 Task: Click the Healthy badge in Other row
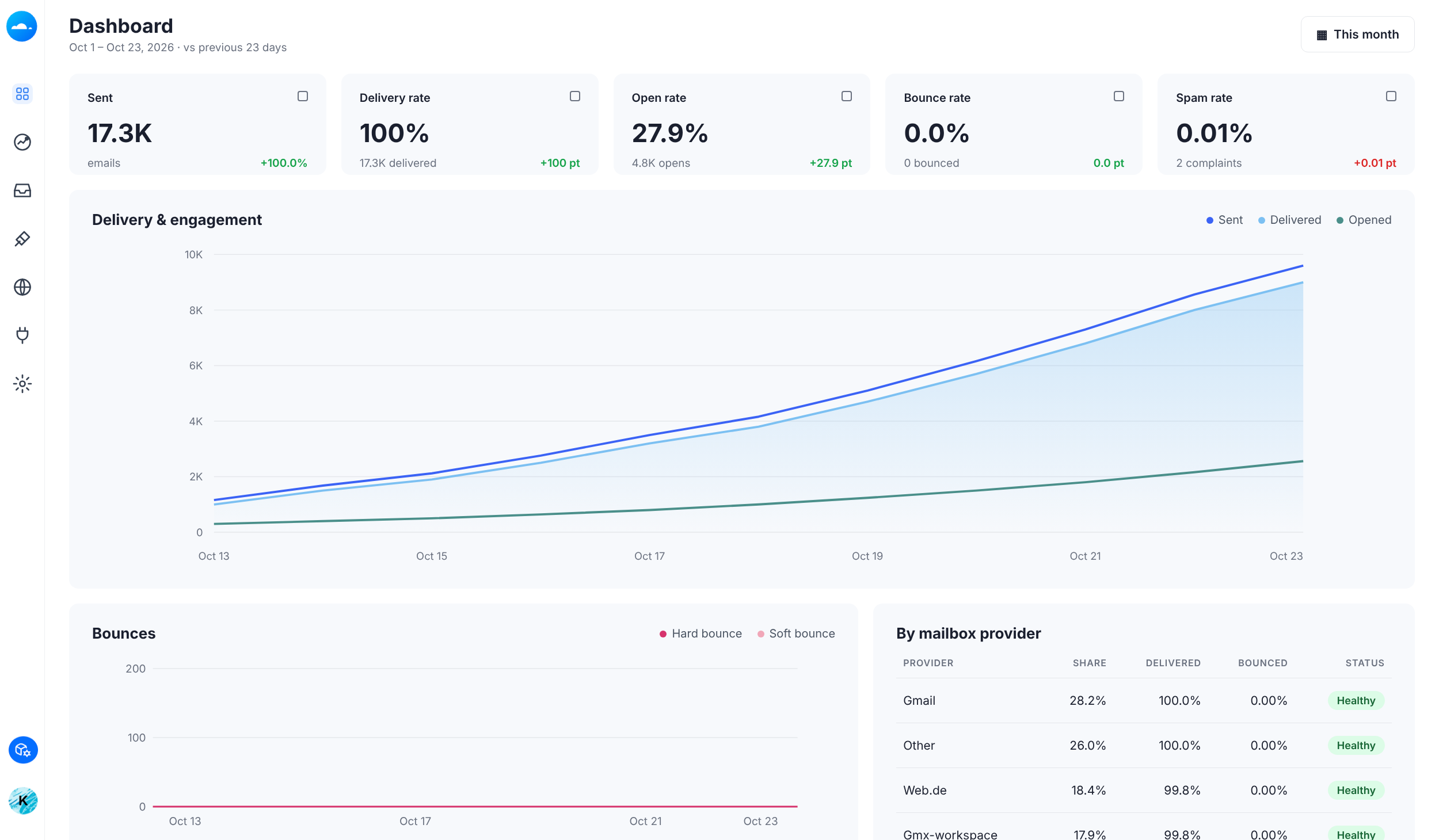(1356, 746)
